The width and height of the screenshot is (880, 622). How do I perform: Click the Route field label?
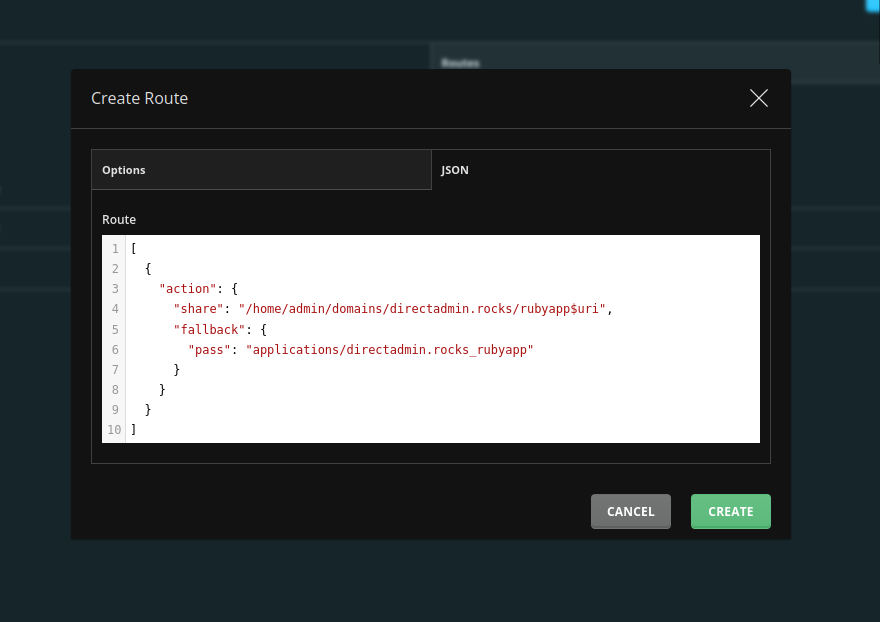tap(119, 219)
